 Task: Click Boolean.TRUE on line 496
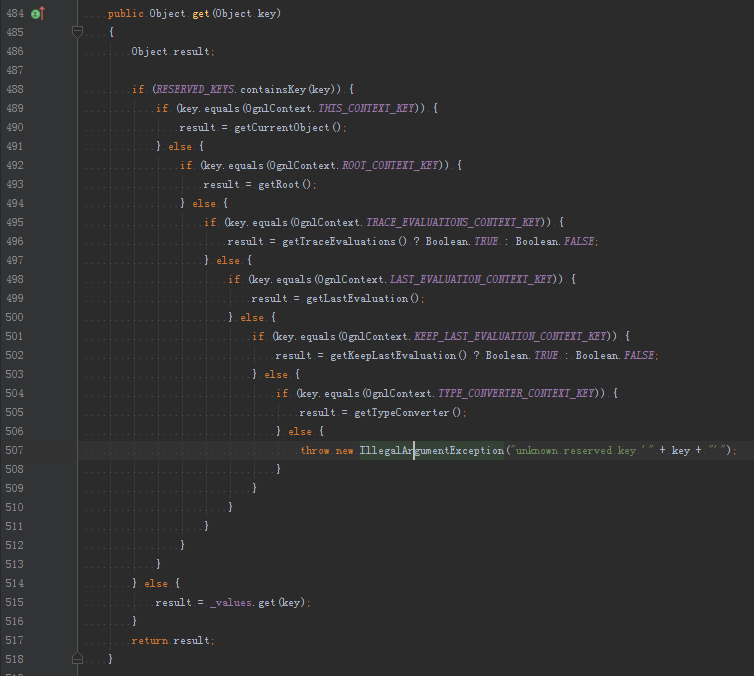pyautogui.click(x=462, y=241)
